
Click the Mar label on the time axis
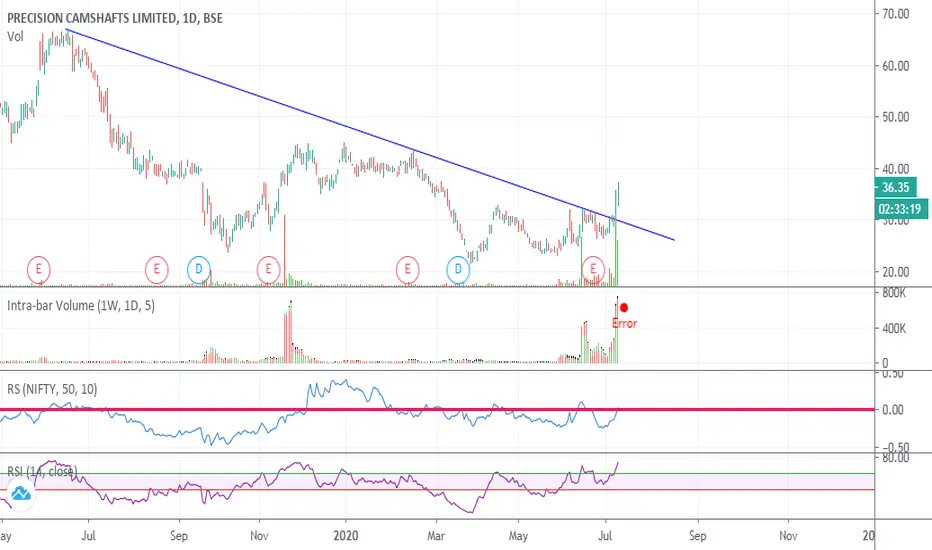pos(436,536)
